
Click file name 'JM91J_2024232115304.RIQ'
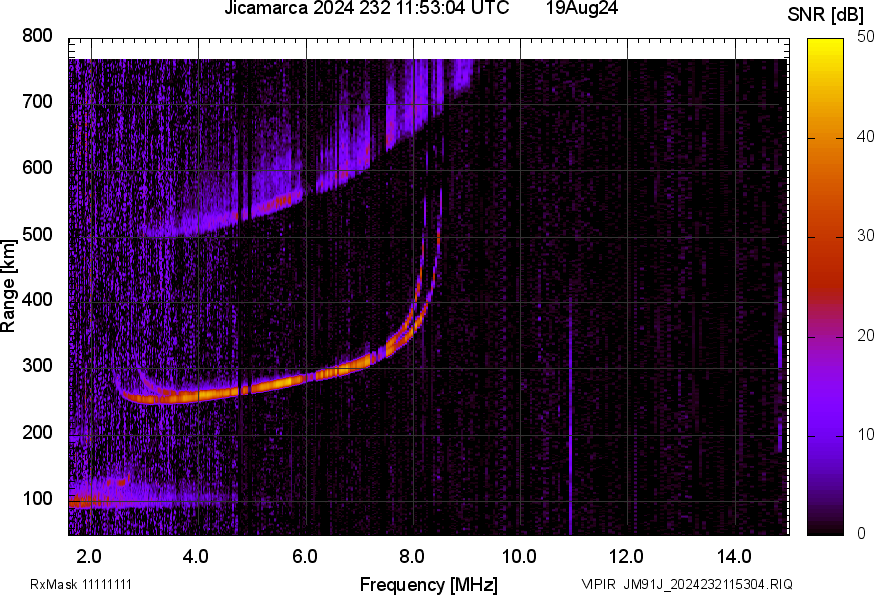[x=708, y=584]
